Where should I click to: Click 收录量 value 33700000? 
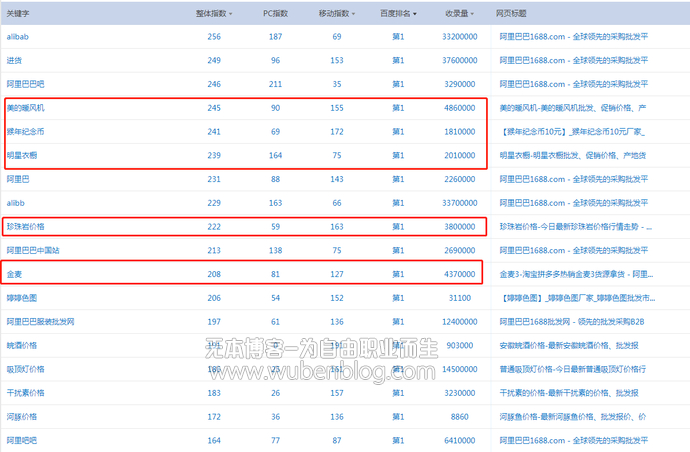click(x=460, y=203)
